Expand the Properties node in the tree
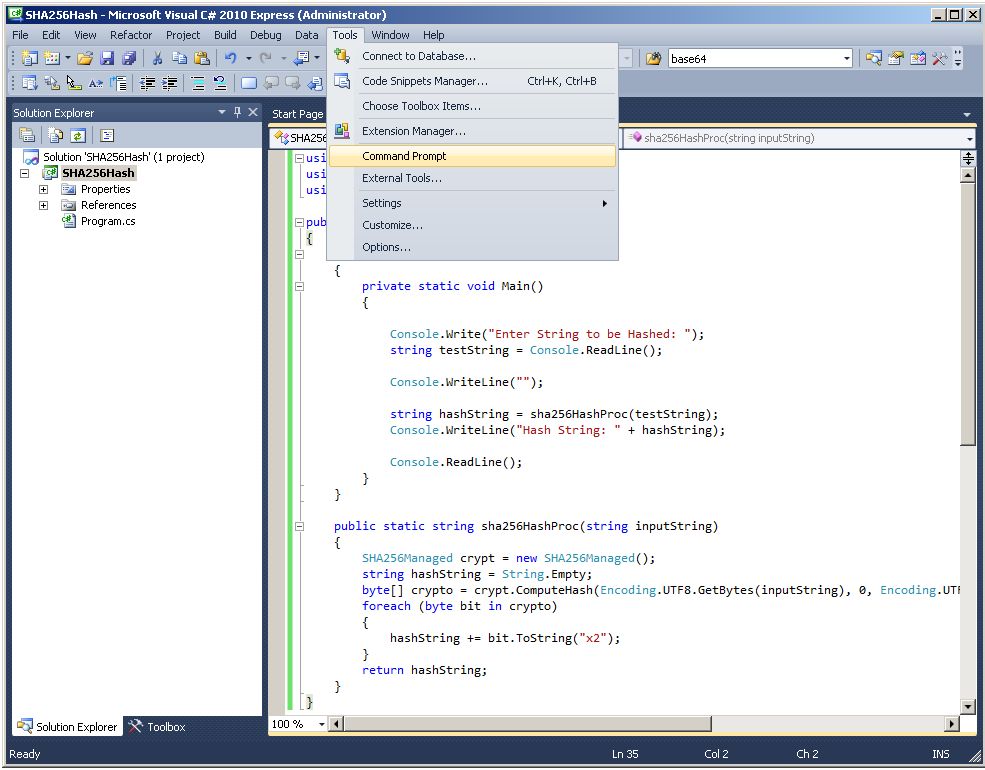The width and height of the screenshot is (985, 770). [x=43, y=189]
